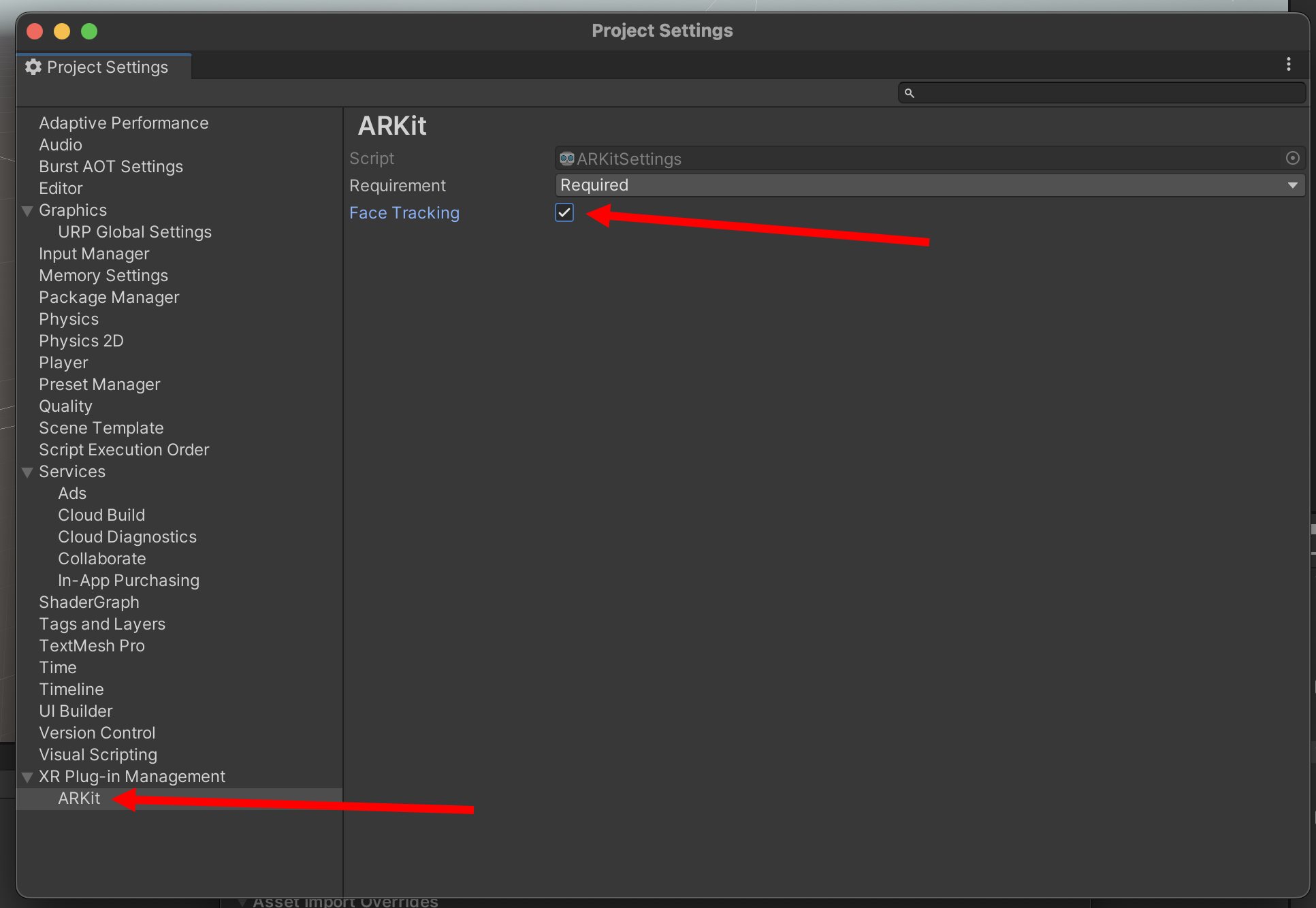Uncheck the Face Tracking checkbox
The image size is (1316, 908).
point(564,213)
